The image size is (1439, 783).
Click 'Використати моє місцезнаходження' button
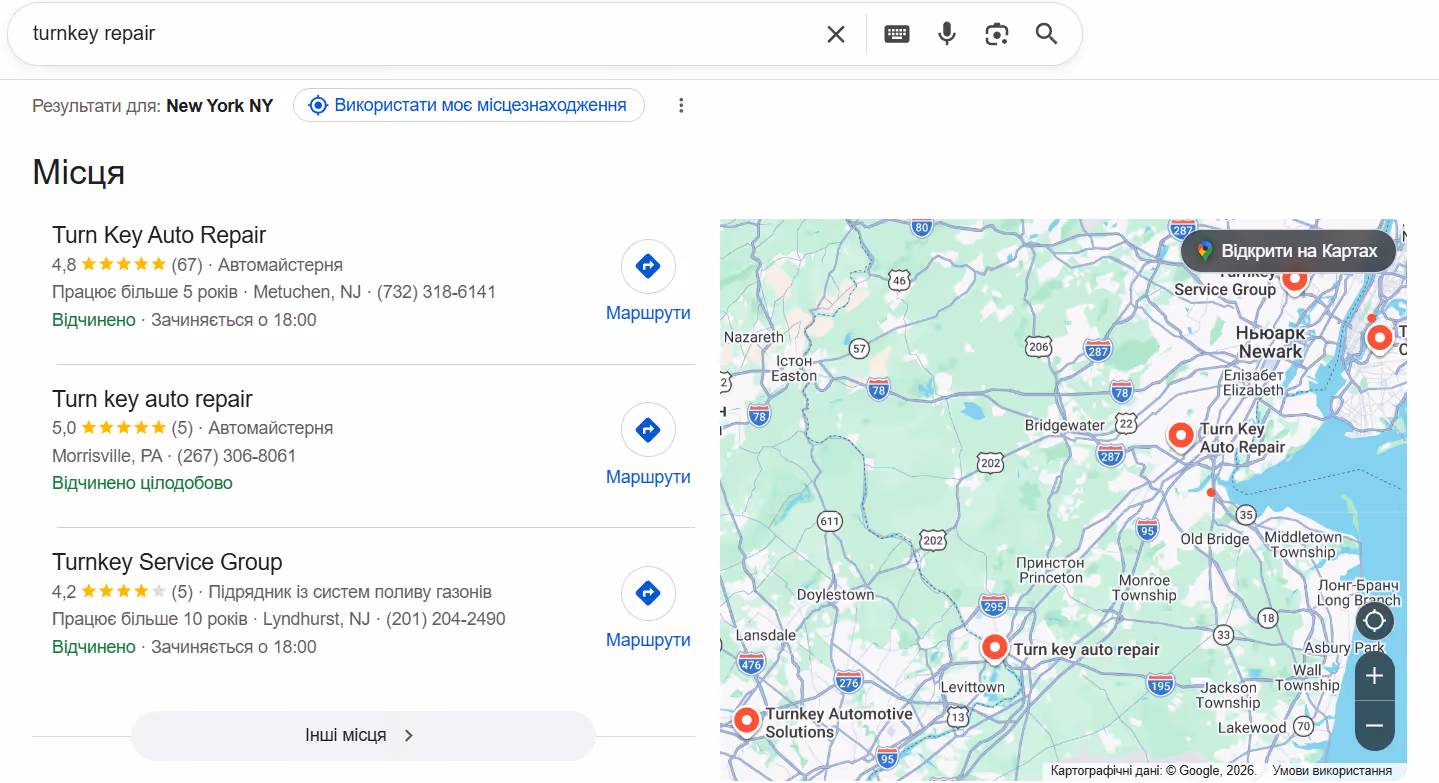(469, 105)
